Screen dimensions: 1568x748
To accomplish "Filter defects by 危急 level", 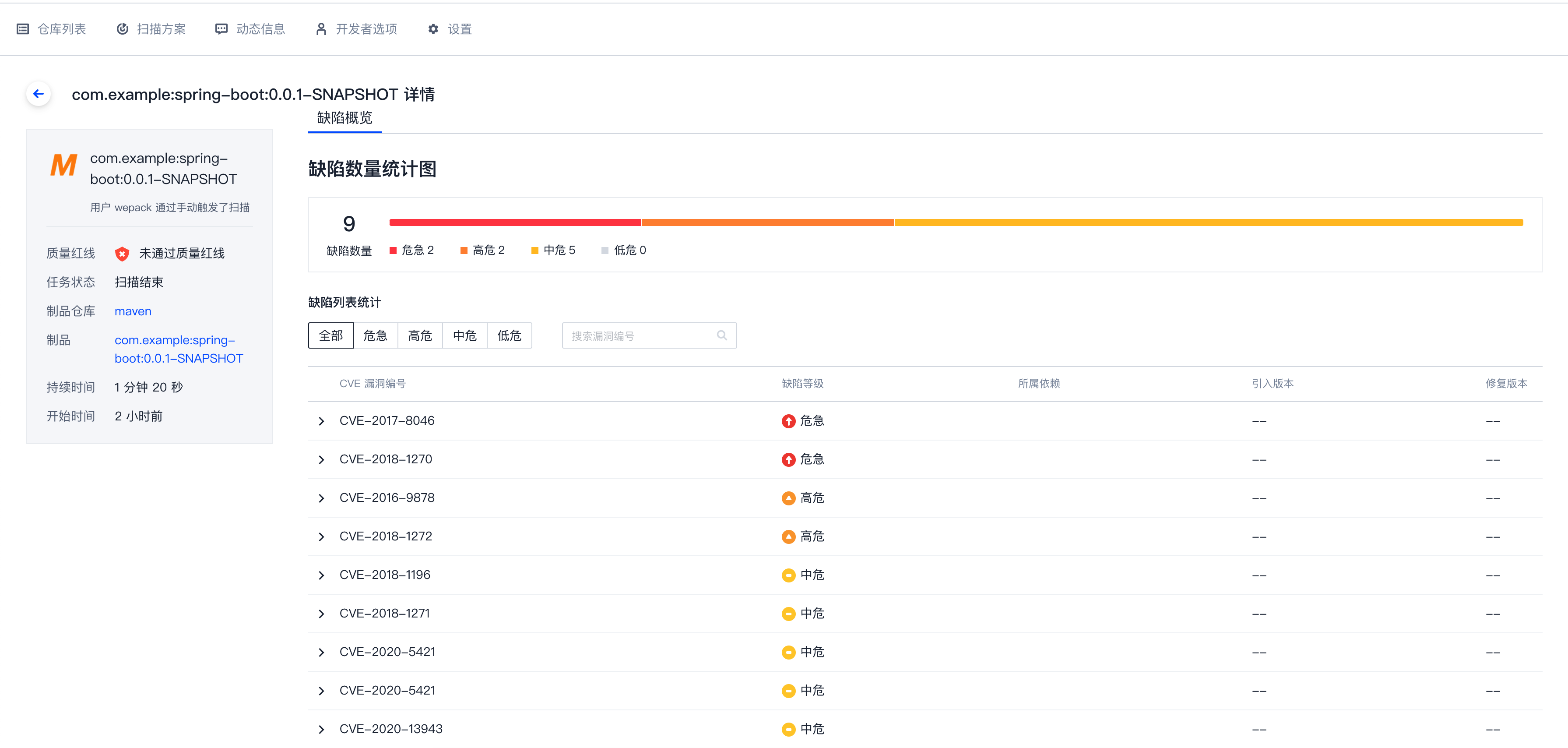I will click(x=375, y=335).
